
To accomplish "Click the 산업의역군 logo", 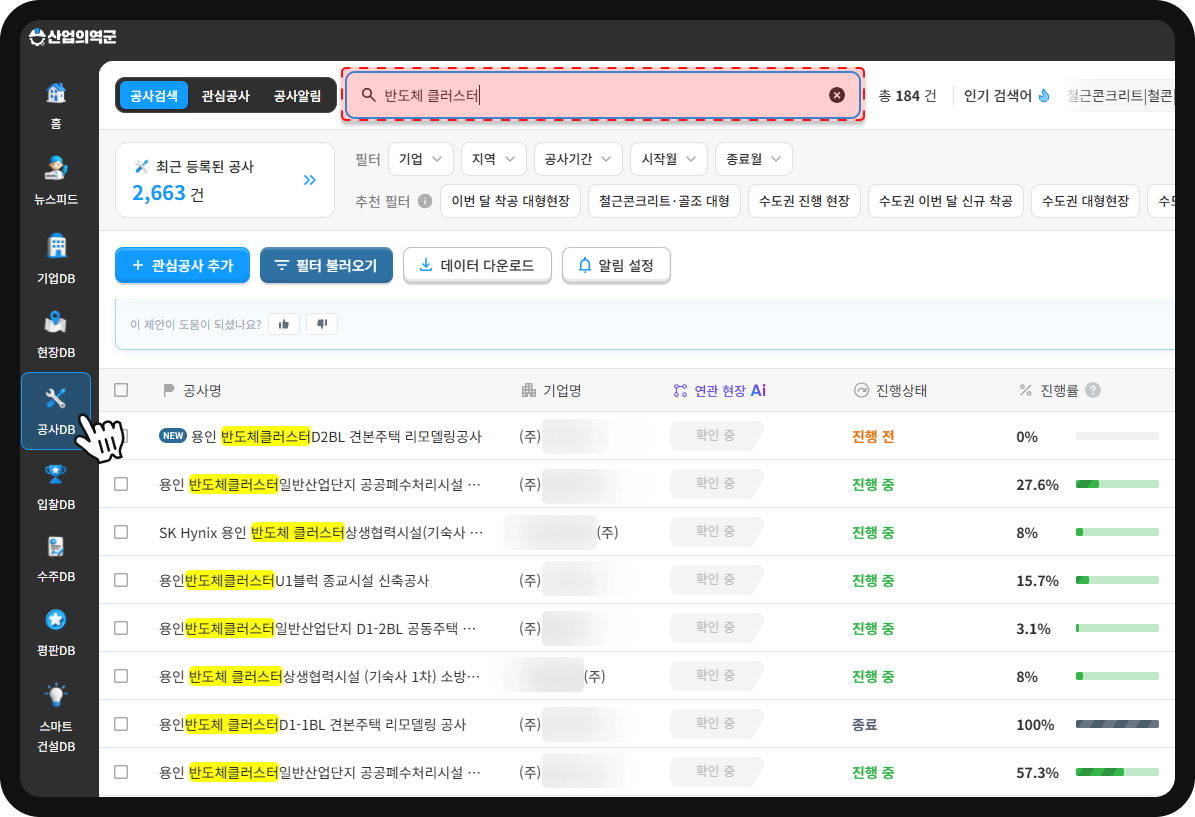I will [x=72, y=37].
